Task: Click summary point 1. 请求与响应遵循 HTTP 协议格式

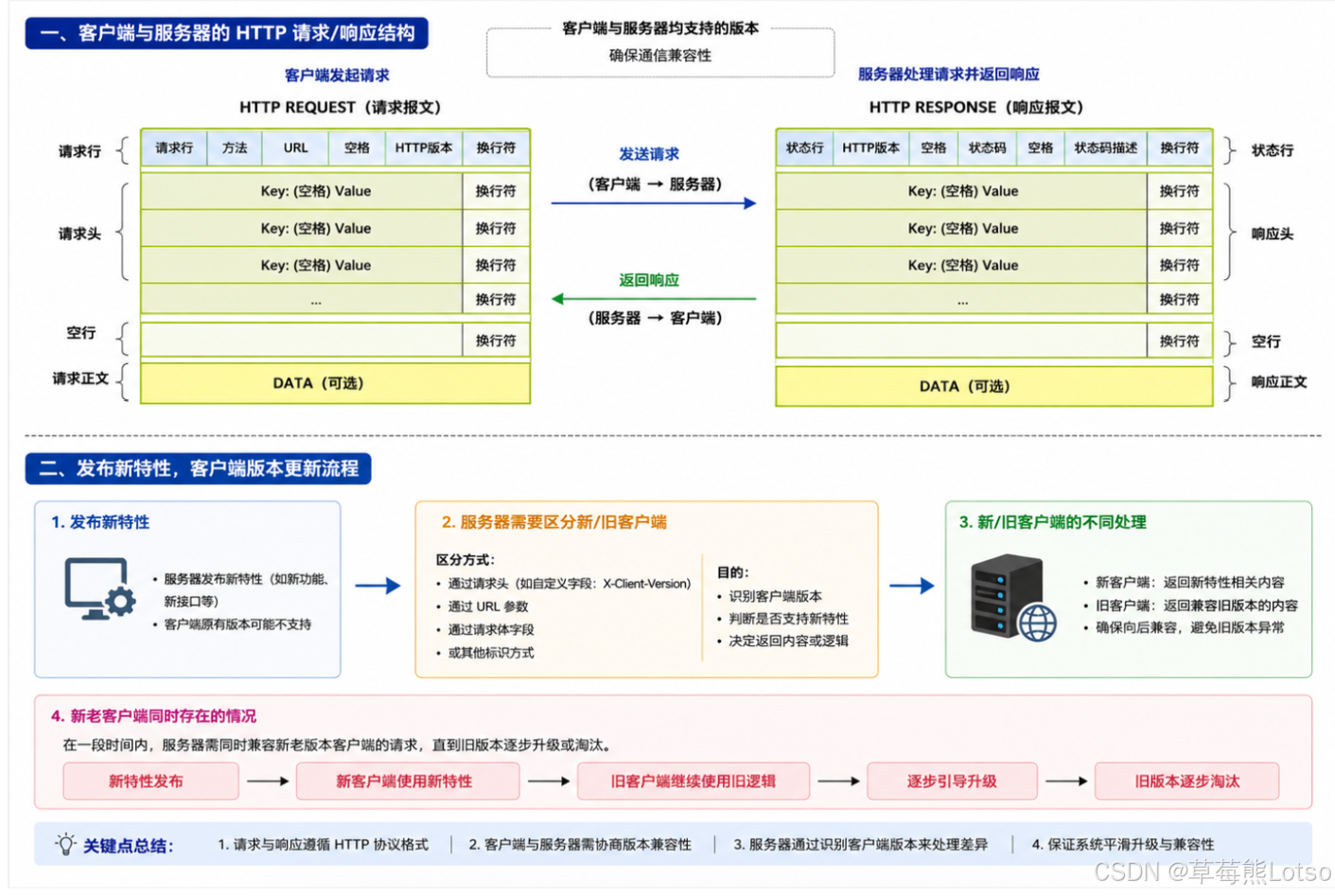Action: (x=323, y=845)
